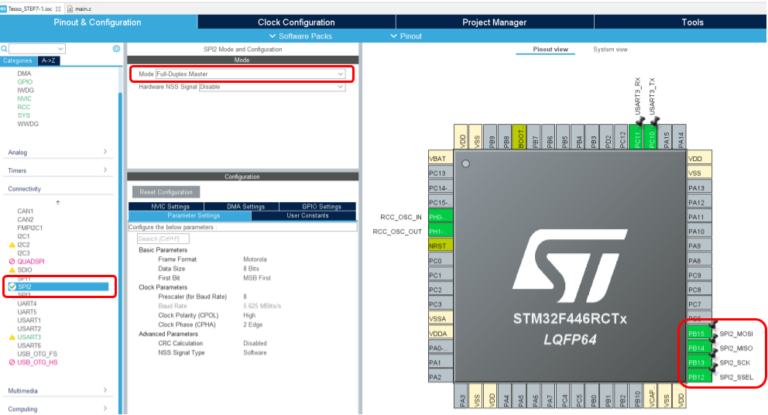Click the VBAT pin on chip
Viewport: 768px width, 415px height.
pyautogui.click(x=437, y=158)
